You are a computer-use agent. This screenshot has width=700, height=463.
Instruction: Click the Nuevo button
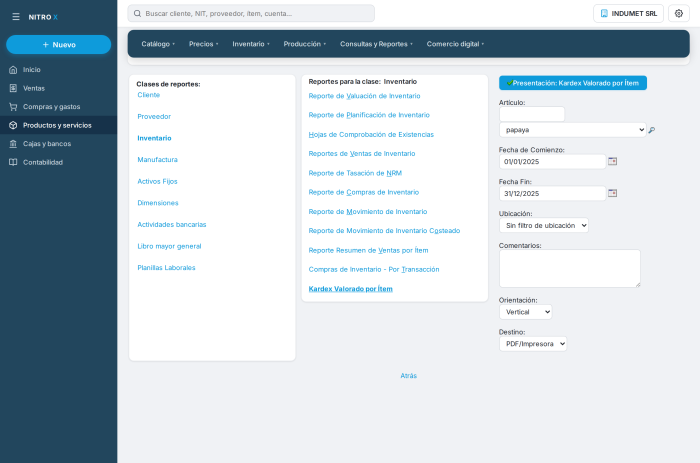click(58, 45)
